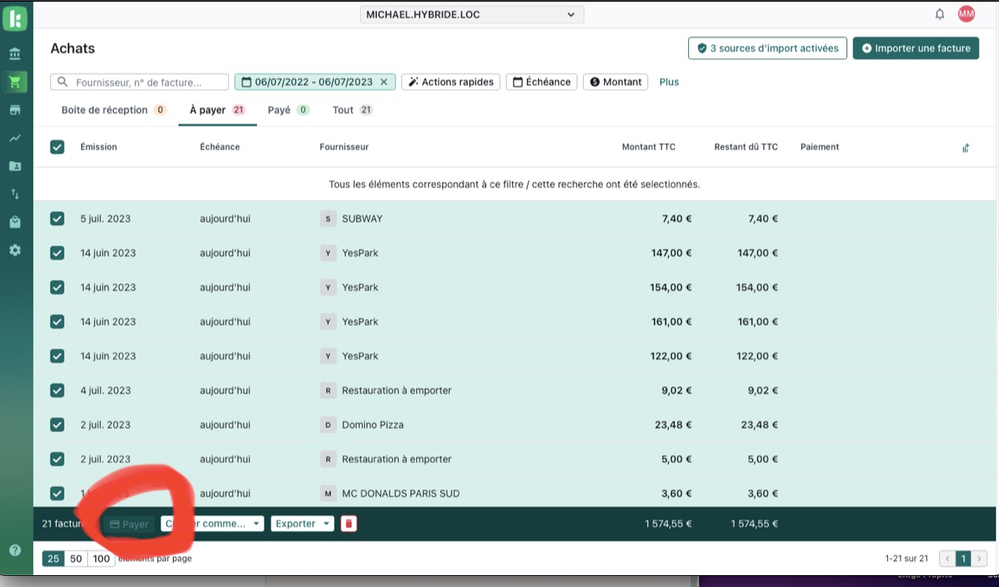Open the bank icon in the sidebar

[x=15, y=54]
